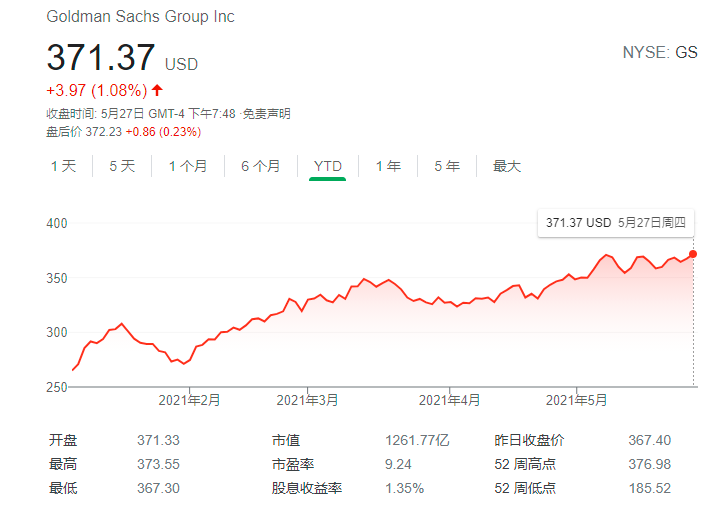Click the 市值 label
Viewport: 724px width, 508px height.
pyautogui.click(x=286, y=440)
